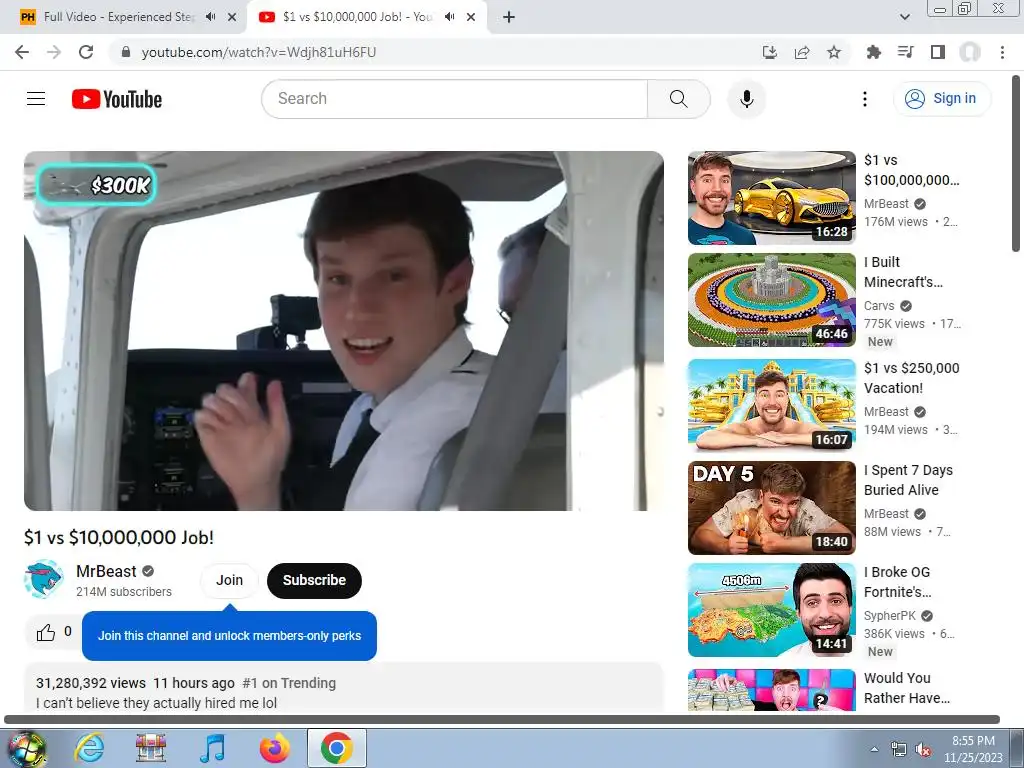Share this page icon in address bar
1024x768 pixels.
tap(802, 52)
